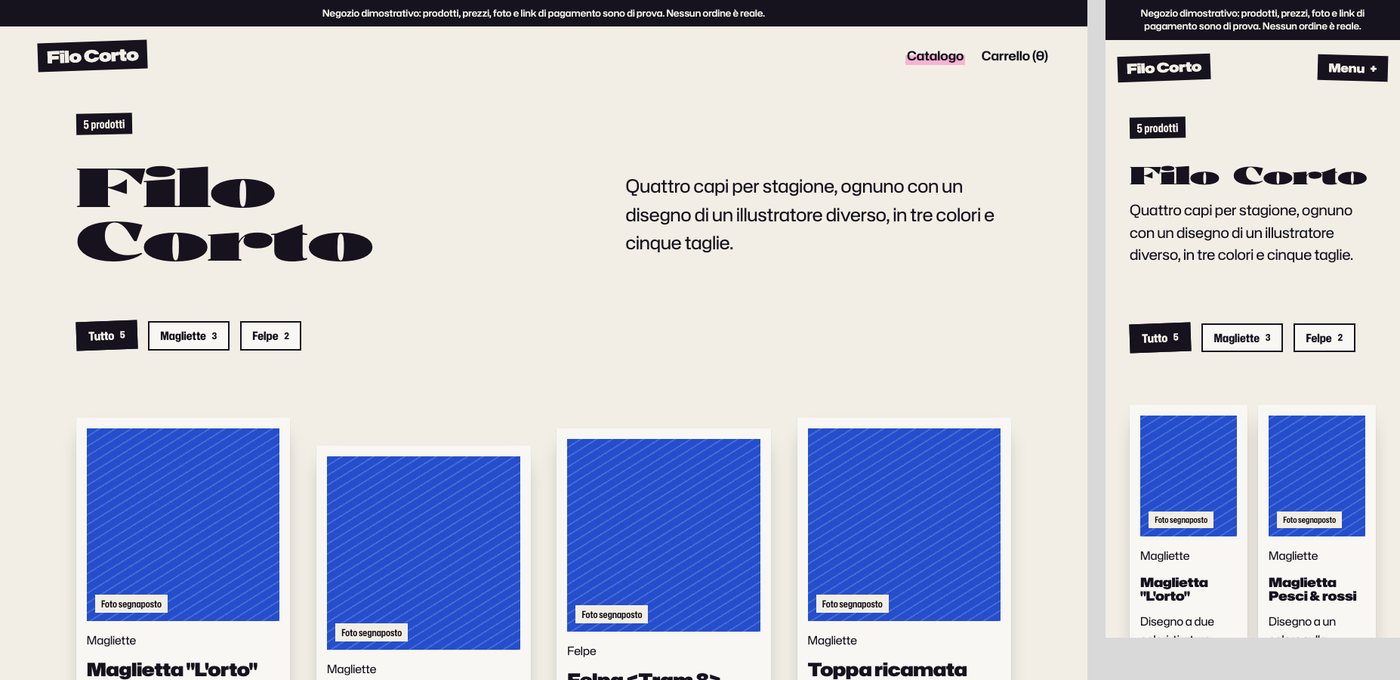Image resolution: width=1400 pixels, height=680 pixels.
Task: Expand the Menu + button in the mobile preview
Action: 1352,68
